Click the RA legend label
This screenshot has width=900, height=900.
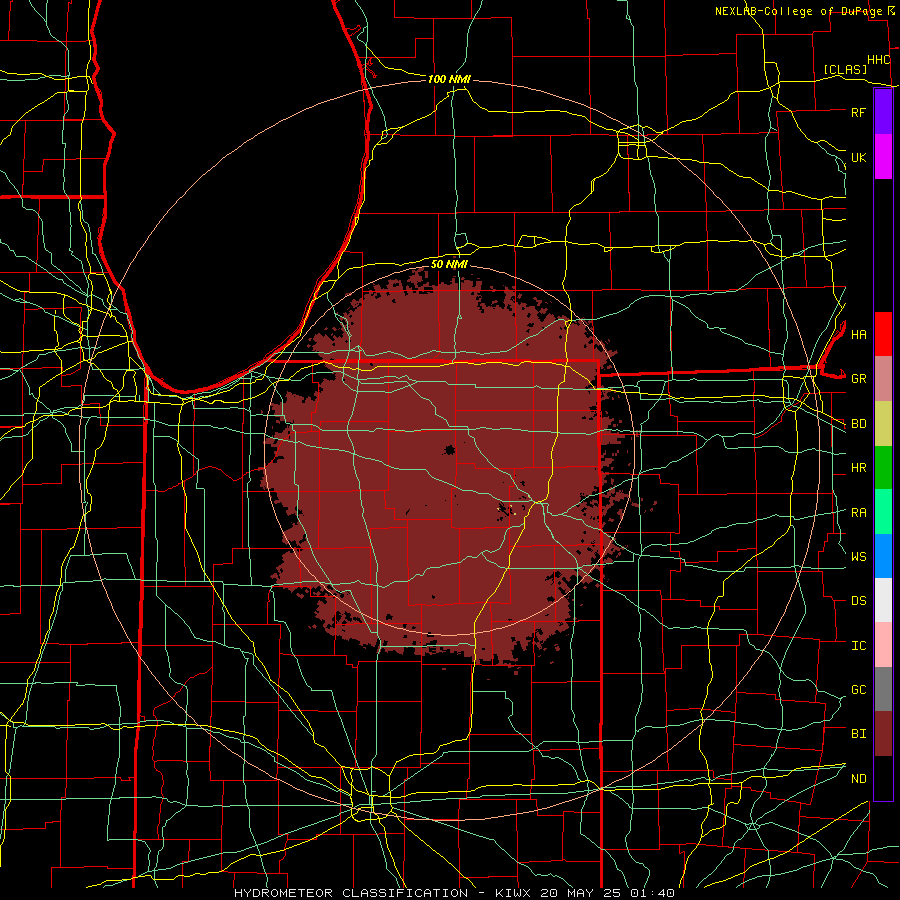coord(858,513)
